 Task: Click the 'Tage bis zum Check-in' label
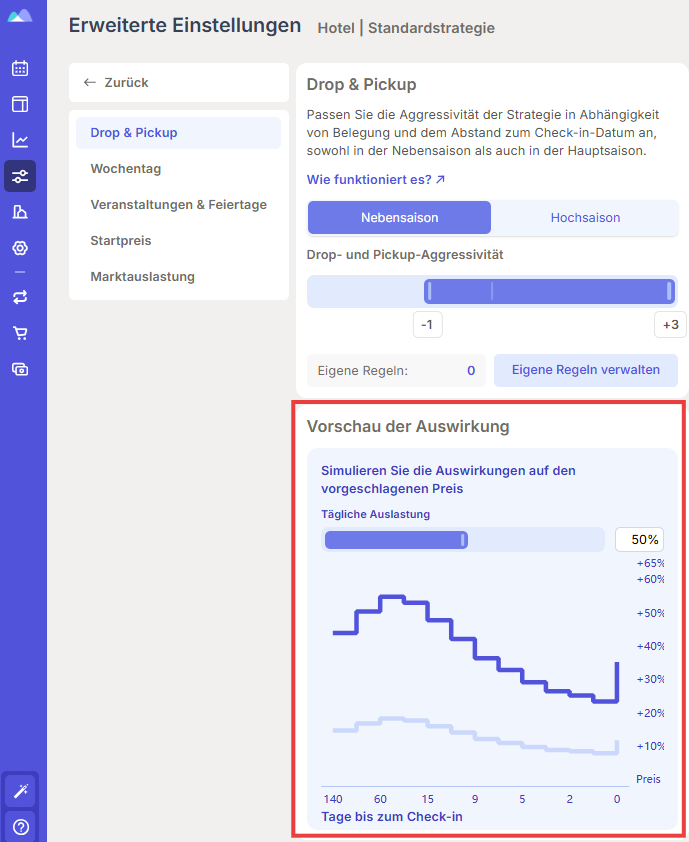[392, 817]
